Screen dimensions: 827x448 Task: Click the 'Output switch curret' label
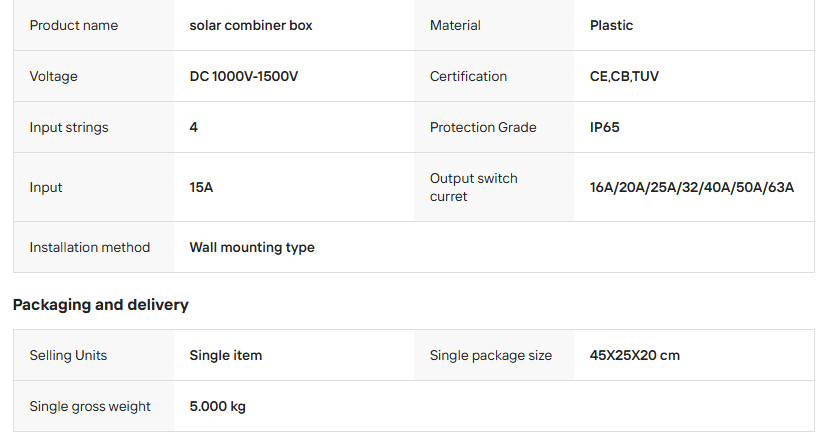click(473, 187)
